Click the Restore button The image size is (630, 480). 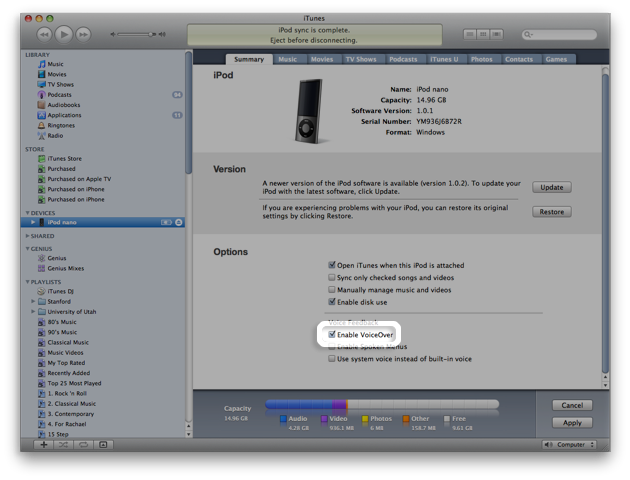click(552, 212)
